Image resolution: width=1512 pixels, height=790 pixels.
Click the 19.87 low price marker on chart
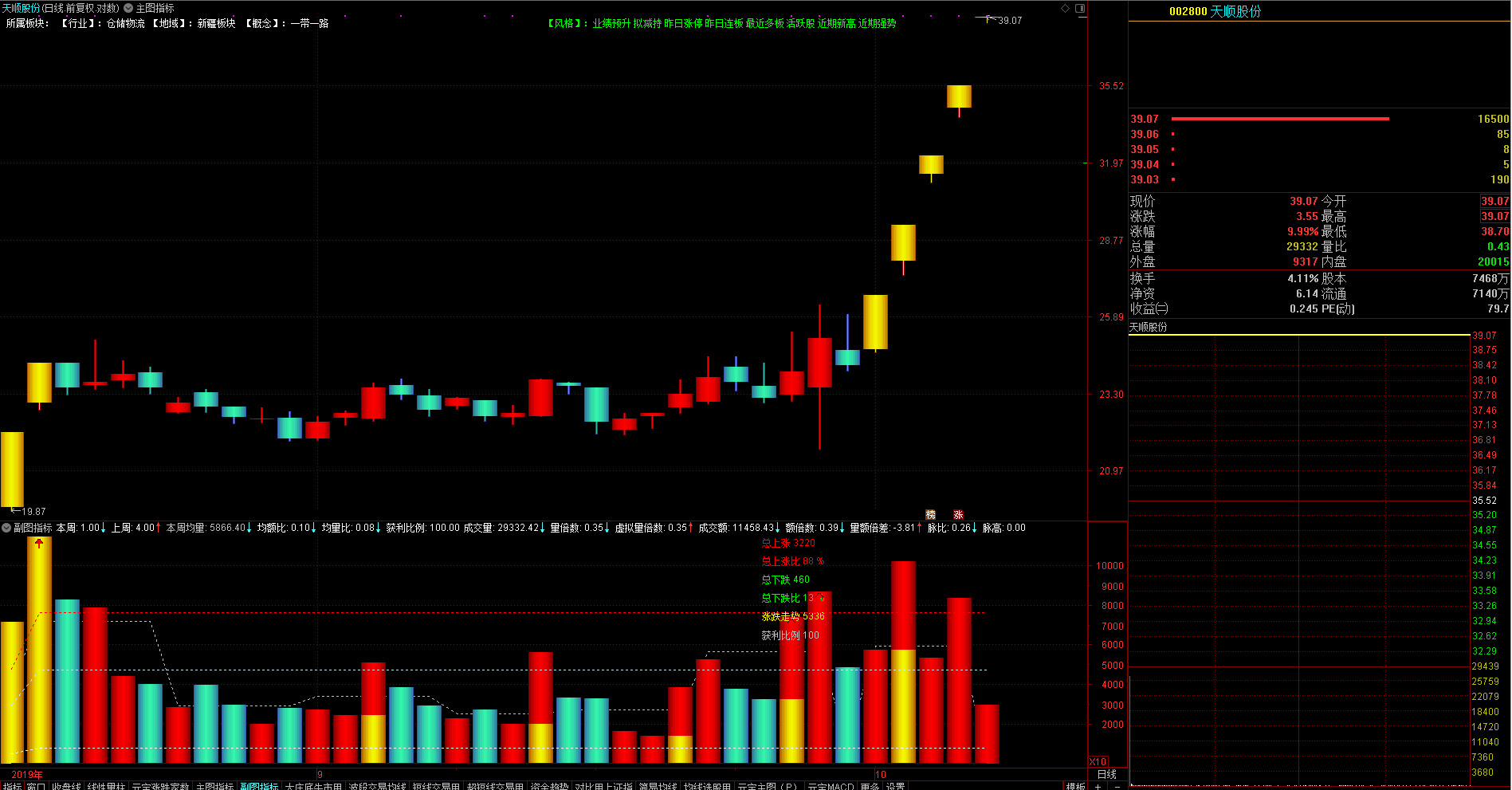(x=33, y=512)
